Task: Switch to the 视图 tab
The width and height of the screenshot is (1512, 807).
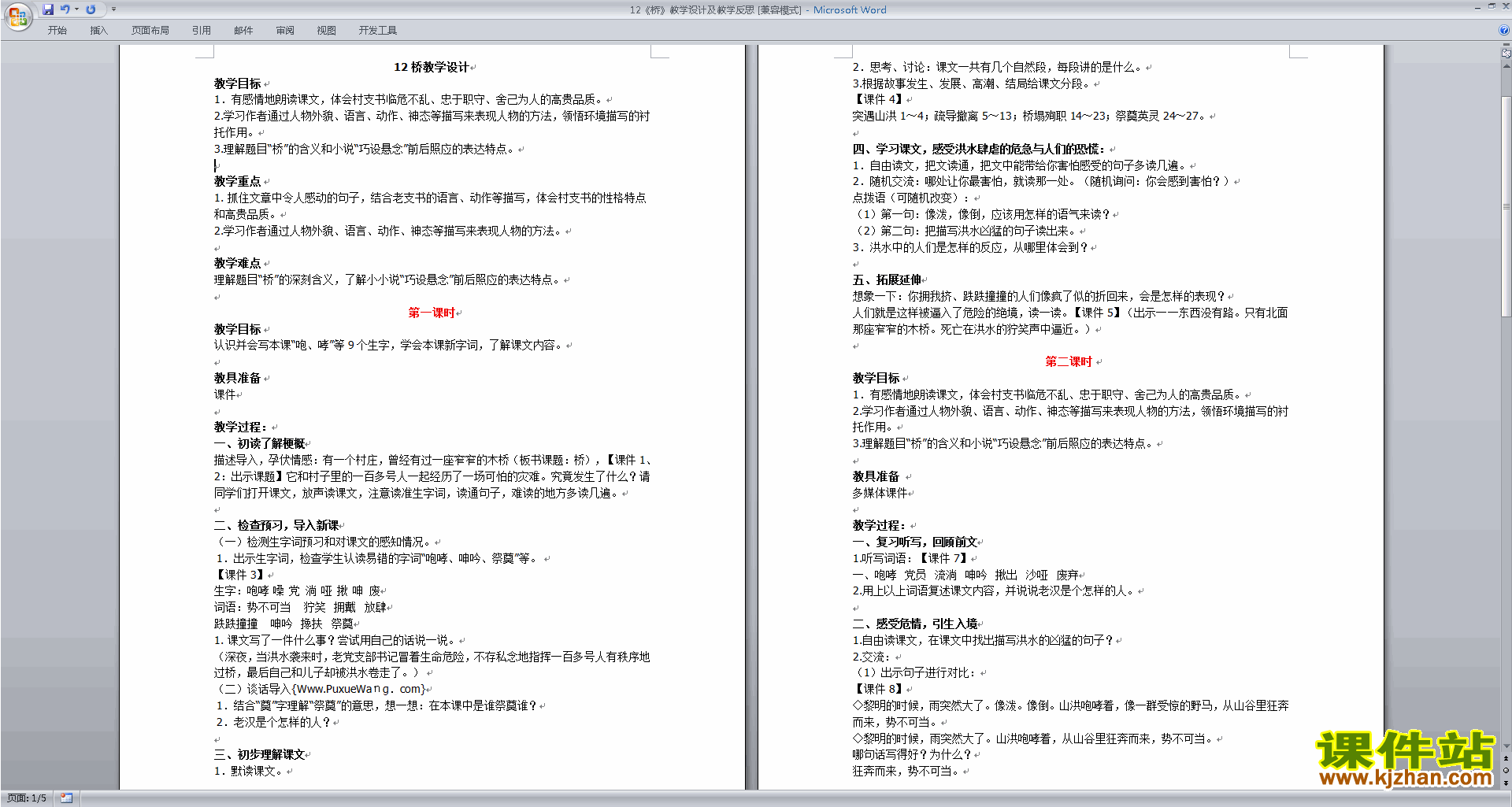Action: pos(326,31)
